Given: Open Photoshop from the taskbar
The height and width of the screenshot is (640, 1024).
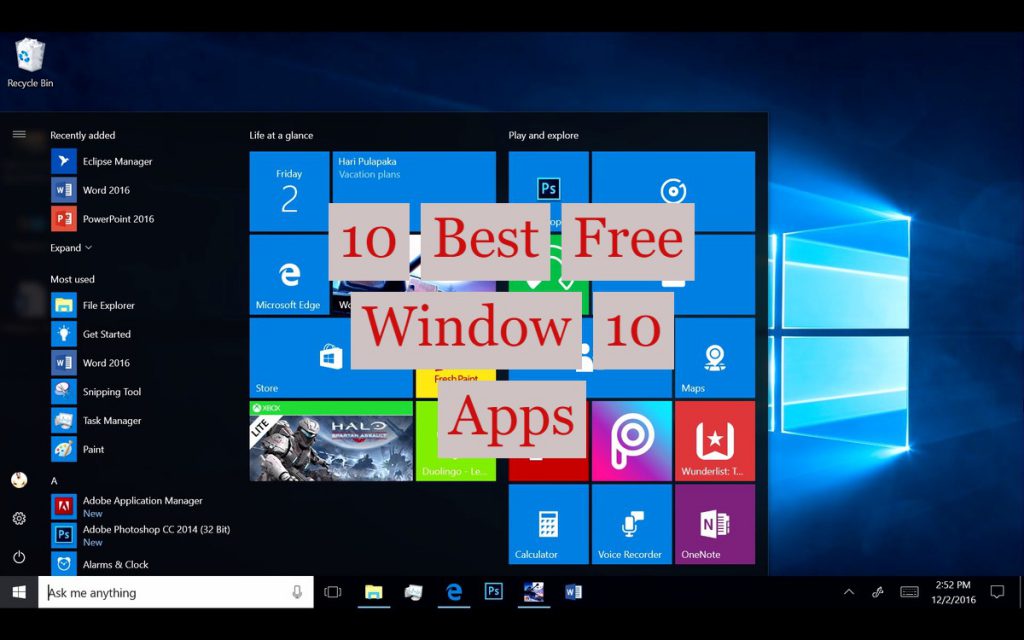Looking at the screenshot, I should click(x=493, y=592).
